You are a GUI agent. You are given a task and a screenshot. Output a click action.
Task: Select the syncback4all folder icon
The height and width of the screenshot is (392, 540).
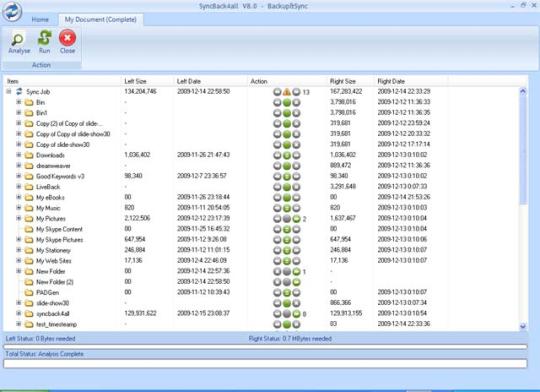click(x=29, y=314)
